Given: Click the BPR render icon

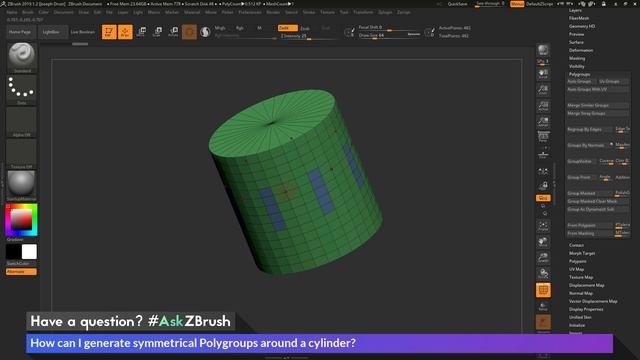Looking at the screenshot, I should click(x=543, y=50).
